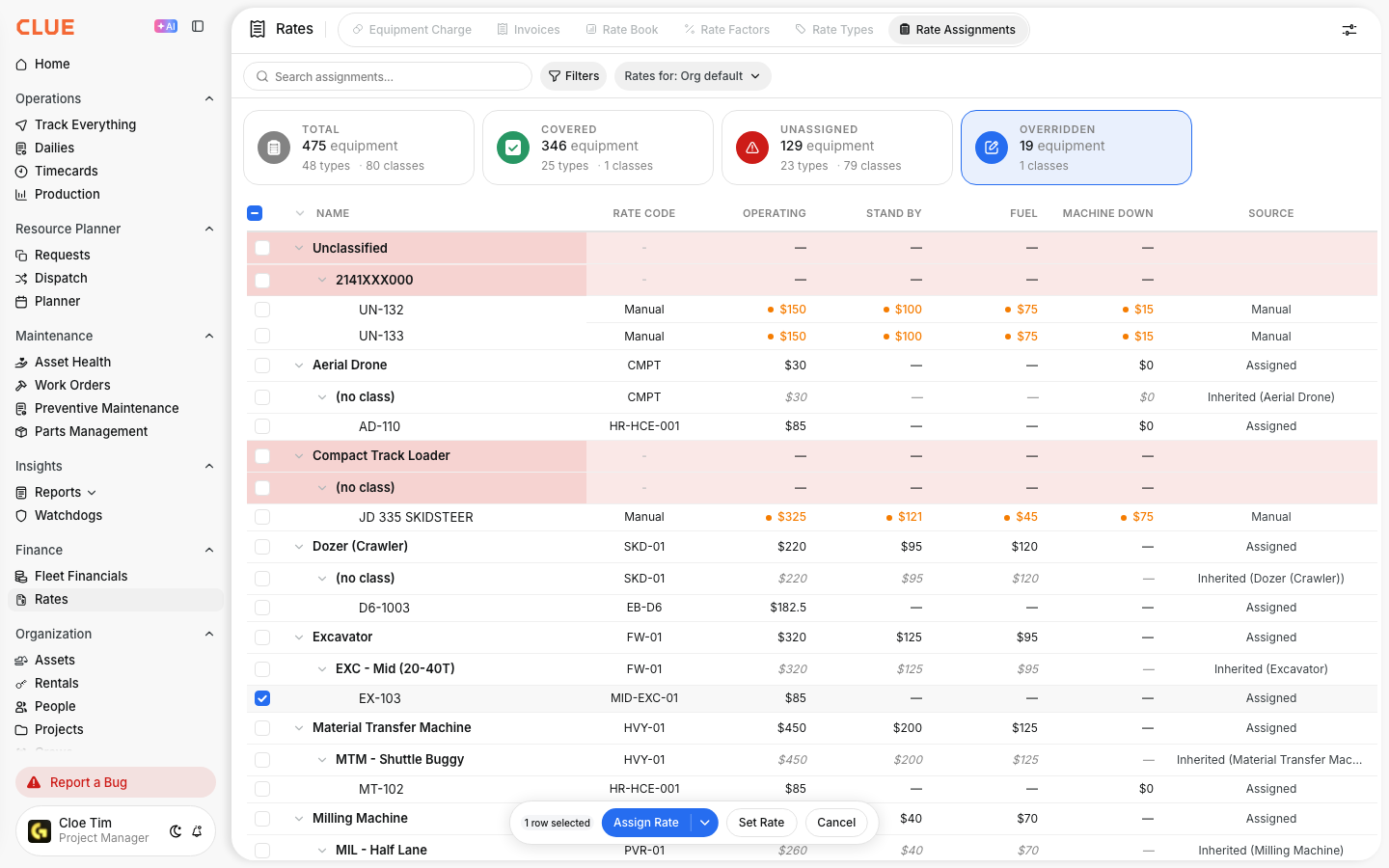This screenshot has height=868, width=1389.
Task: Select the Aerial Drone row checkbox
Action: point(262,366)
